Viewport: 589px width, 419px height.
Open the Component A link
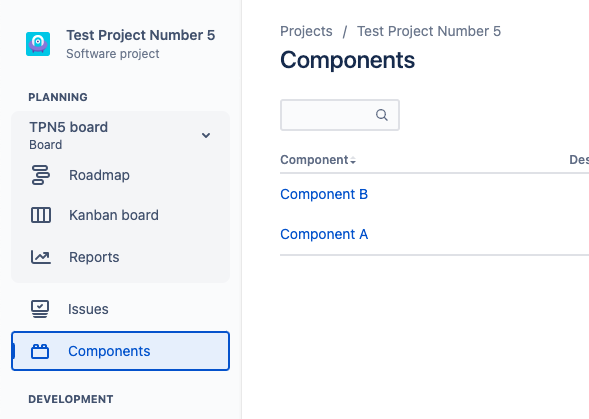pos(324,234)
